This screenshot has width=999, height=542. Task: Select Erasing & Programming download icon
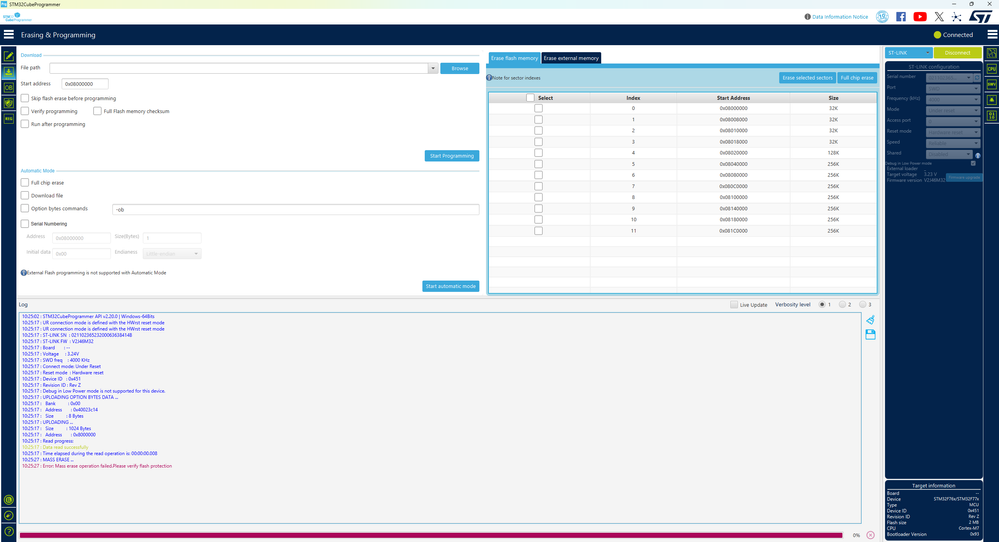pos(9,72)
